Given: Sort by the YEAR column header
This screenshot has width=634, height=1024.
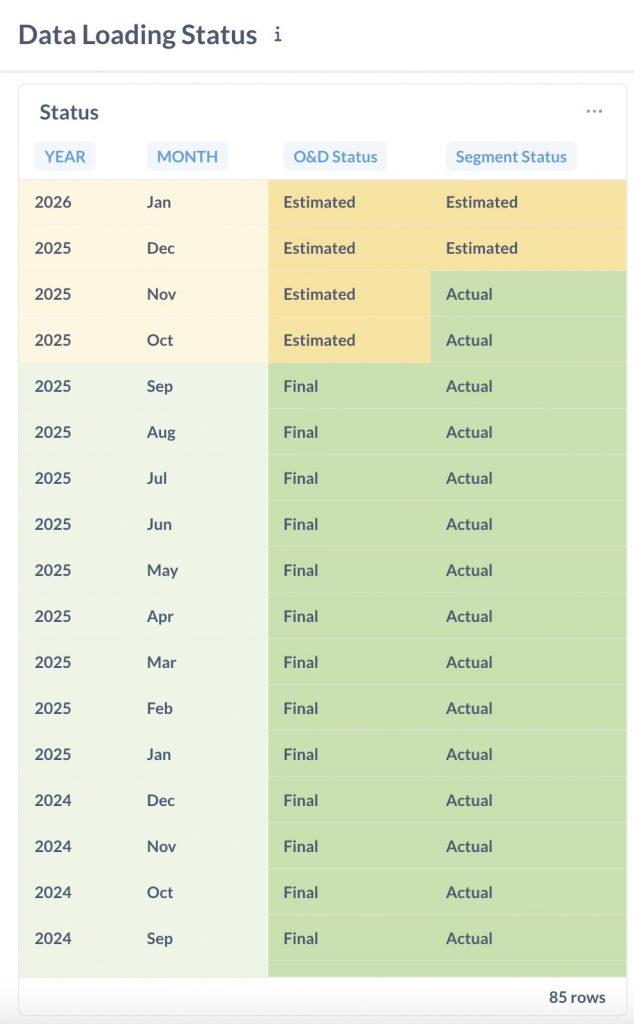Looking at the screenshot, I should (65, 156).
